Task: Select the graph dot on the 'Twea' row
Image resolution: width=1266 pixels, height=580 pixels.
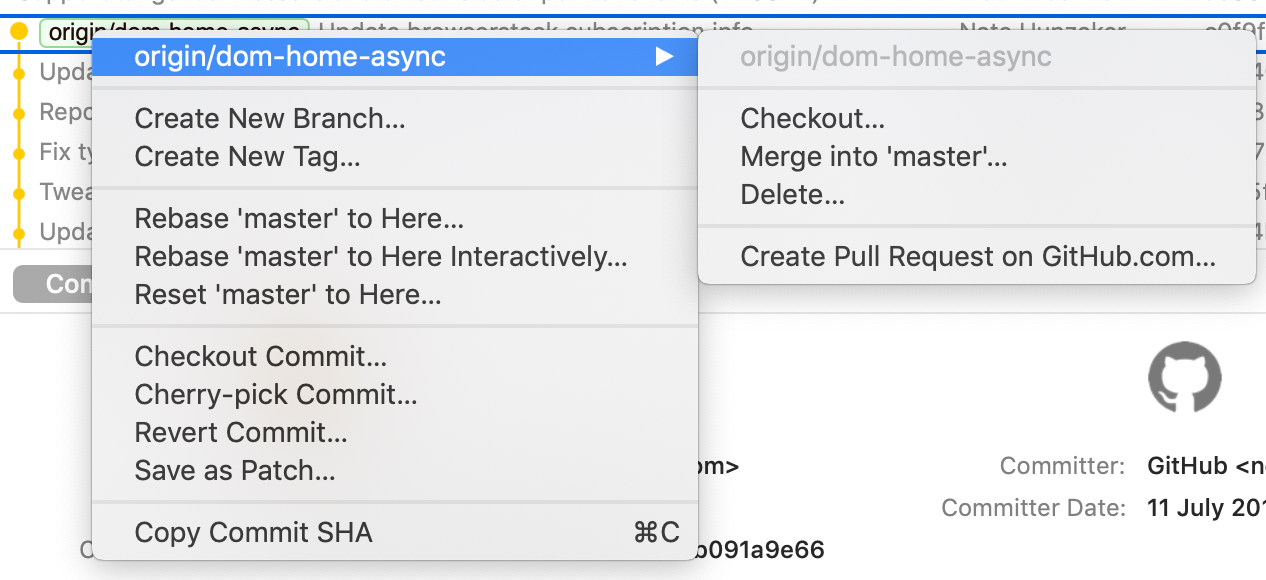Action: coord(19,192)
